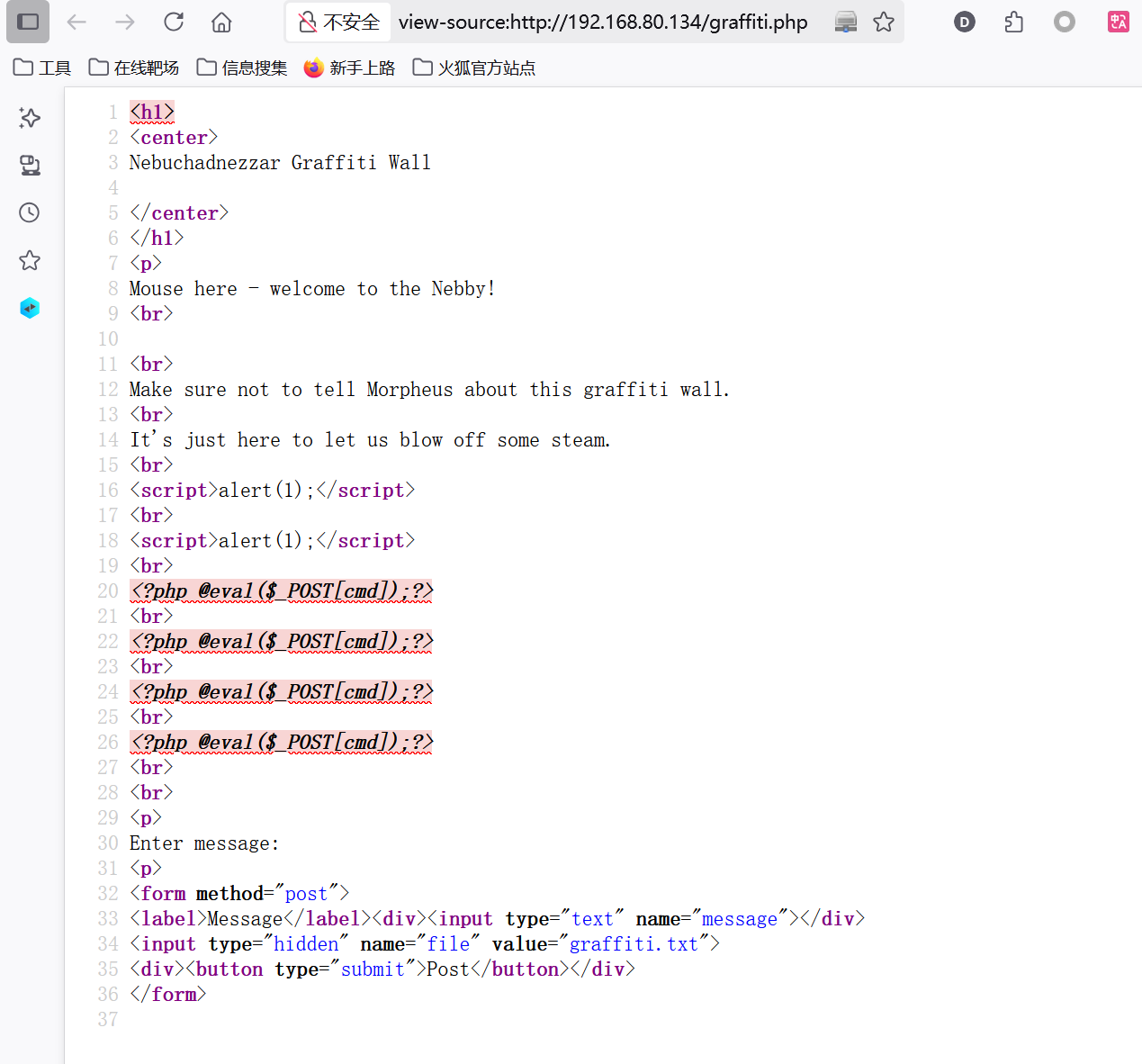Click the closing </h1> tag on line 6

click(x=157, y=238)
